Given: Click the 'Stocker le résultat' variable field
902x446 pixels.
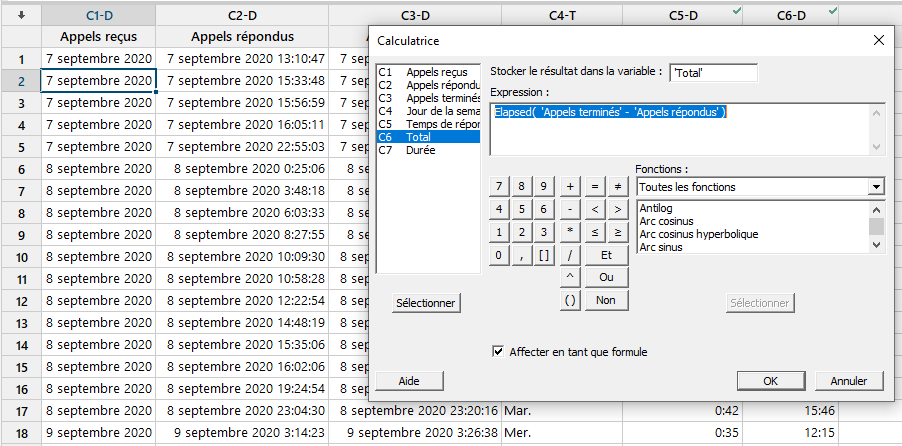Looking at the screenshot, I should tap(713, 73).
